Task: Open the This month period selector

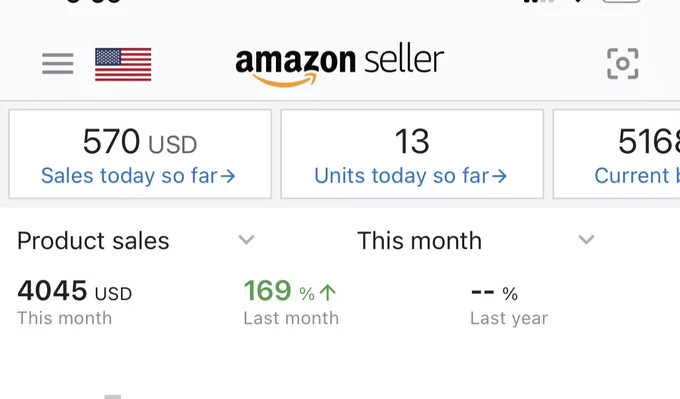Action: tap(476, 240)
